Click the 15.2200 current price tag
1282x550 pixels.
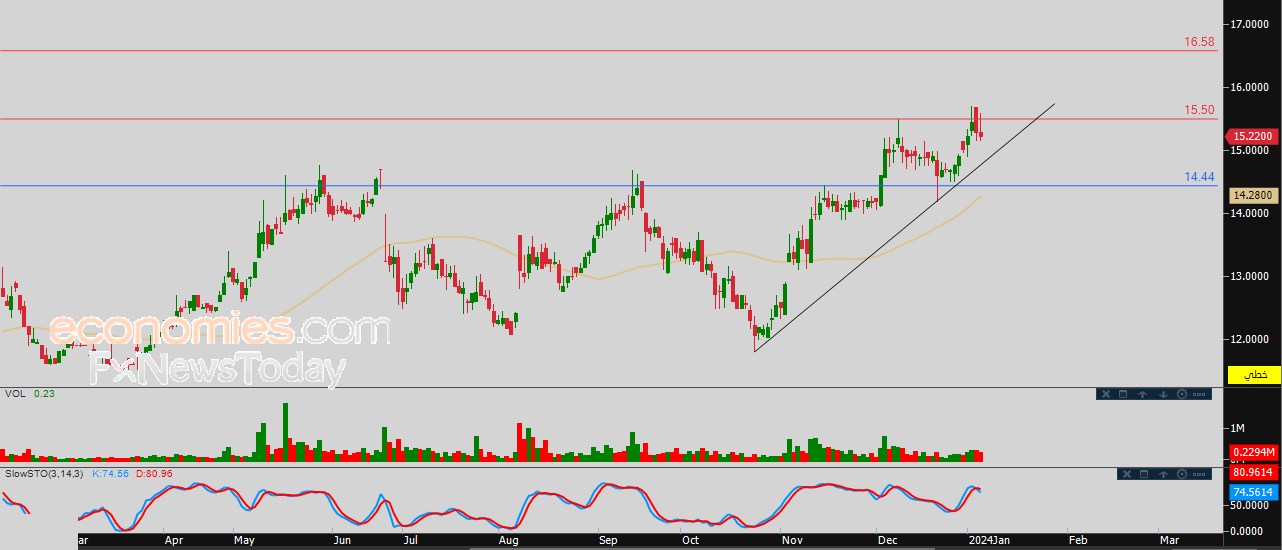click(1252, 136)
